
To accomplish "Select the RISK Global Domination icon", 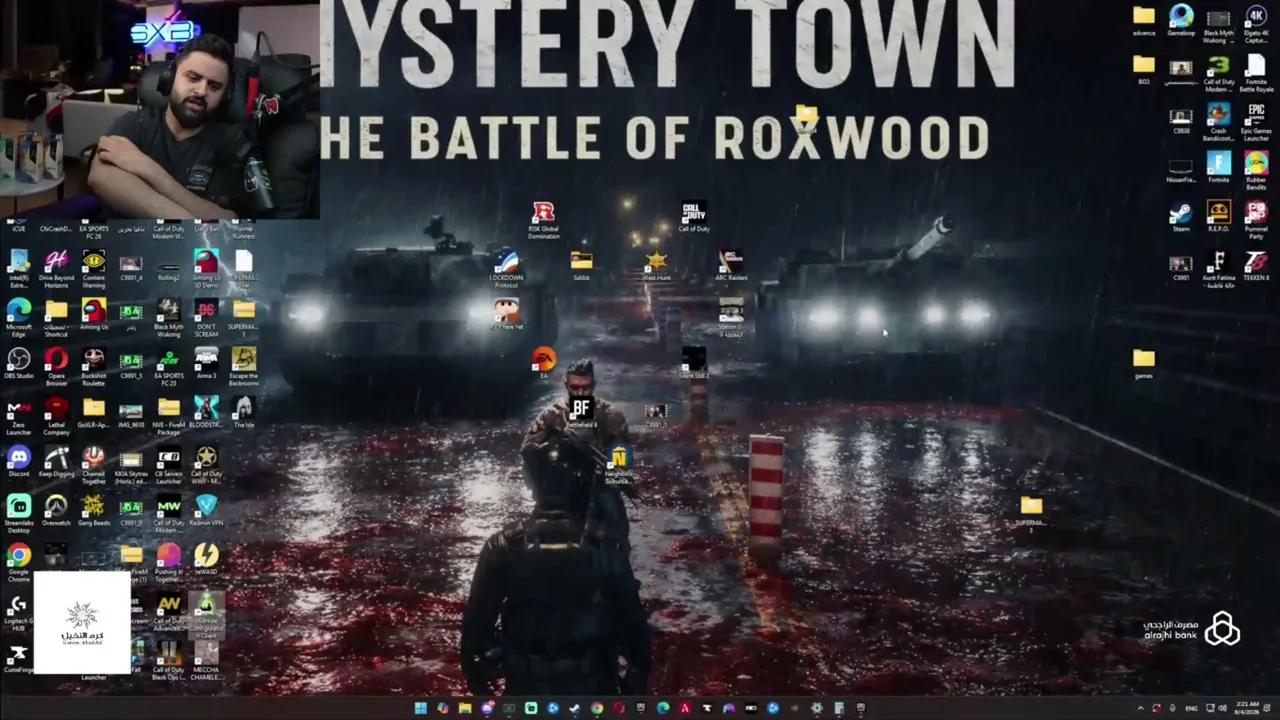I will click(543, 219).
